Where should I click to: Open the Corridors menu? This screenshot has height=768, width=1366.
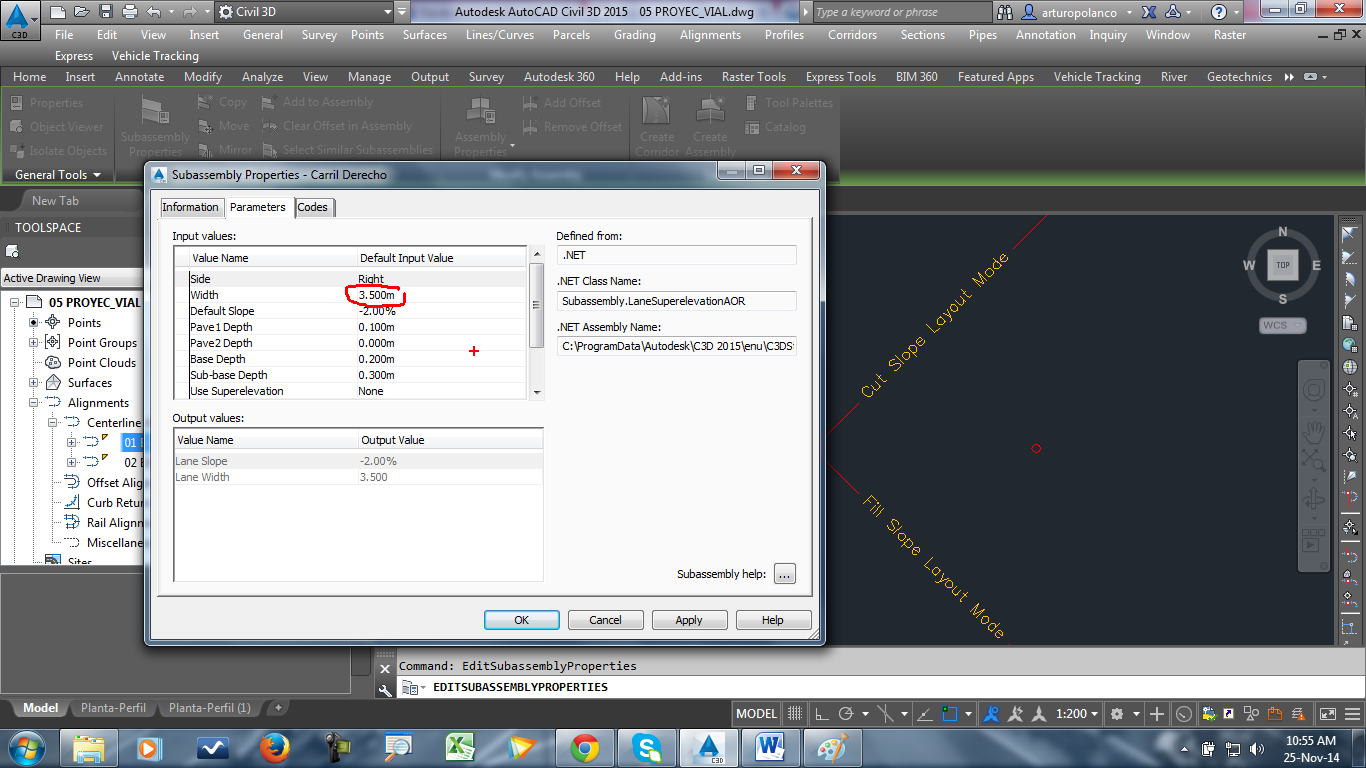(x=853, y=35)
